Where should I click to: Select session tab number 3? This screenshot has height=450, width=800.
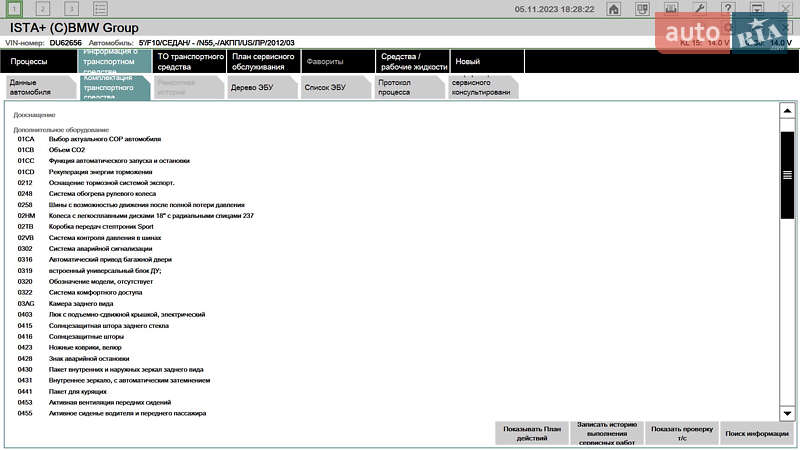point(71,9)
